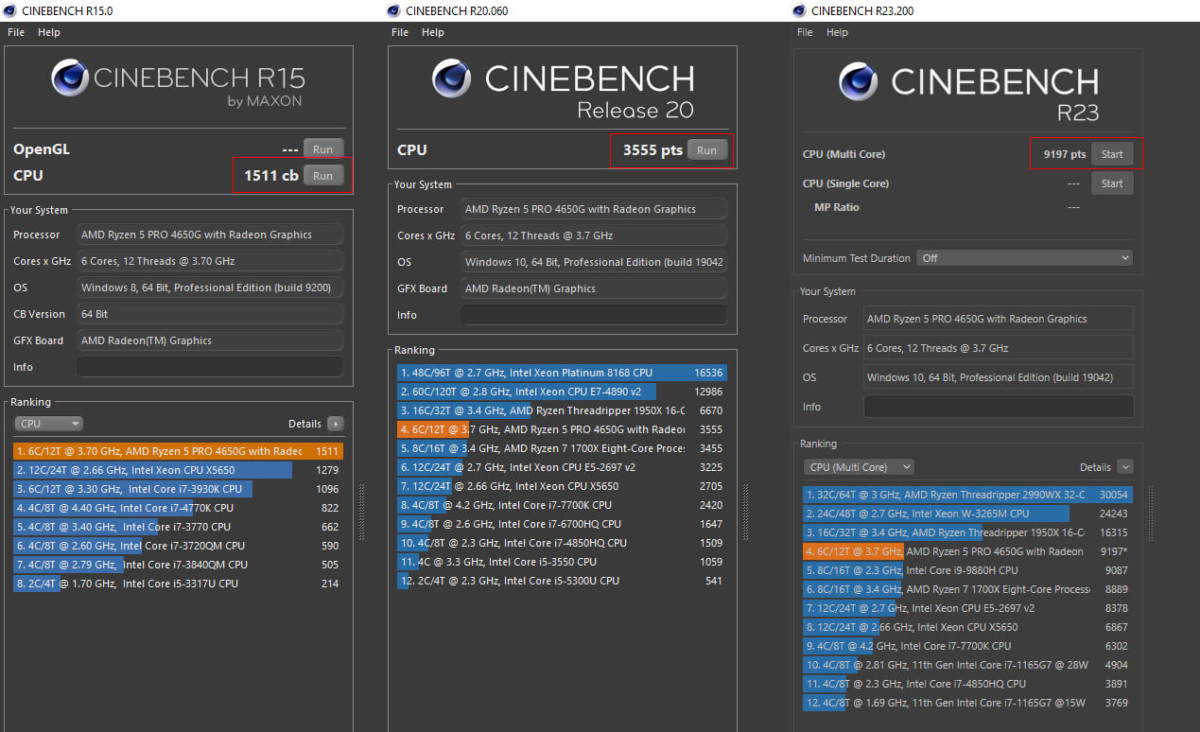Image resolution: width=1200 pixels, height=732 pixels.
Task: Click the OS field in Cinebench R23
Action: (x=999, y=378)
